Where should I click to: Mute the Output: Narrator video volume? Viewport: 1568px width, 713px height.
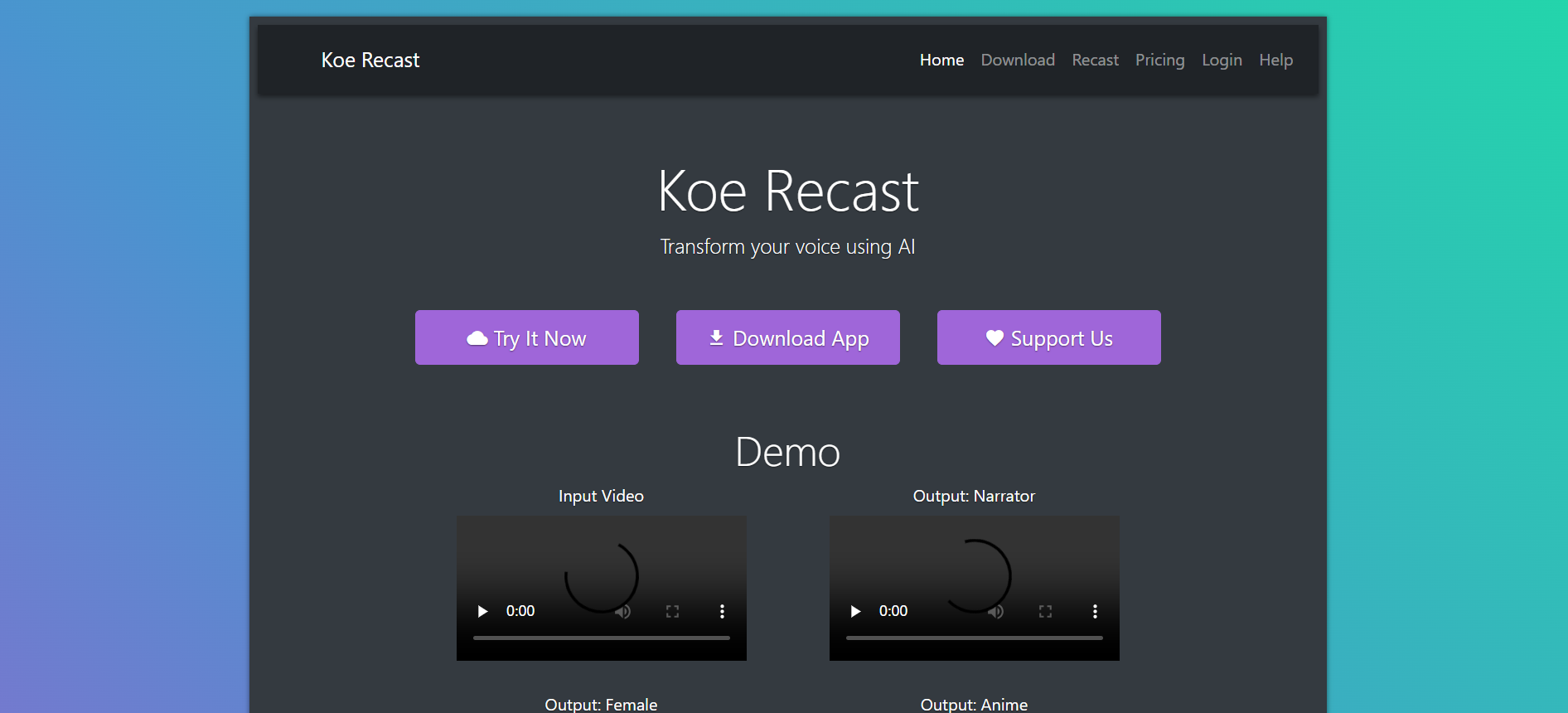[x=996, y=611]
